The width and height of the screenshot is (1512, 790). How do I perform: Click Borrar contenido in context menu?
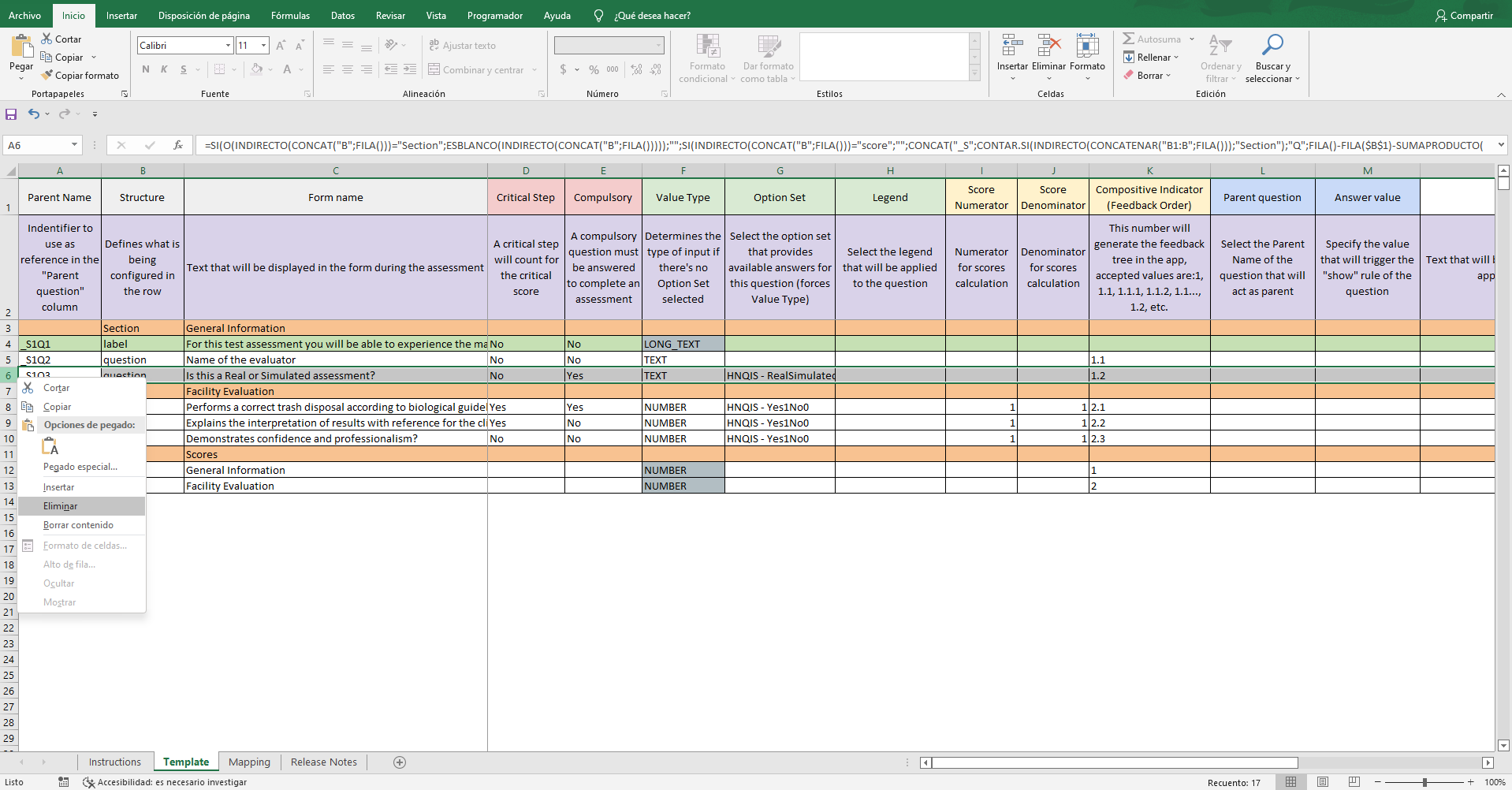pyautogui.click(x=82, y=525)
